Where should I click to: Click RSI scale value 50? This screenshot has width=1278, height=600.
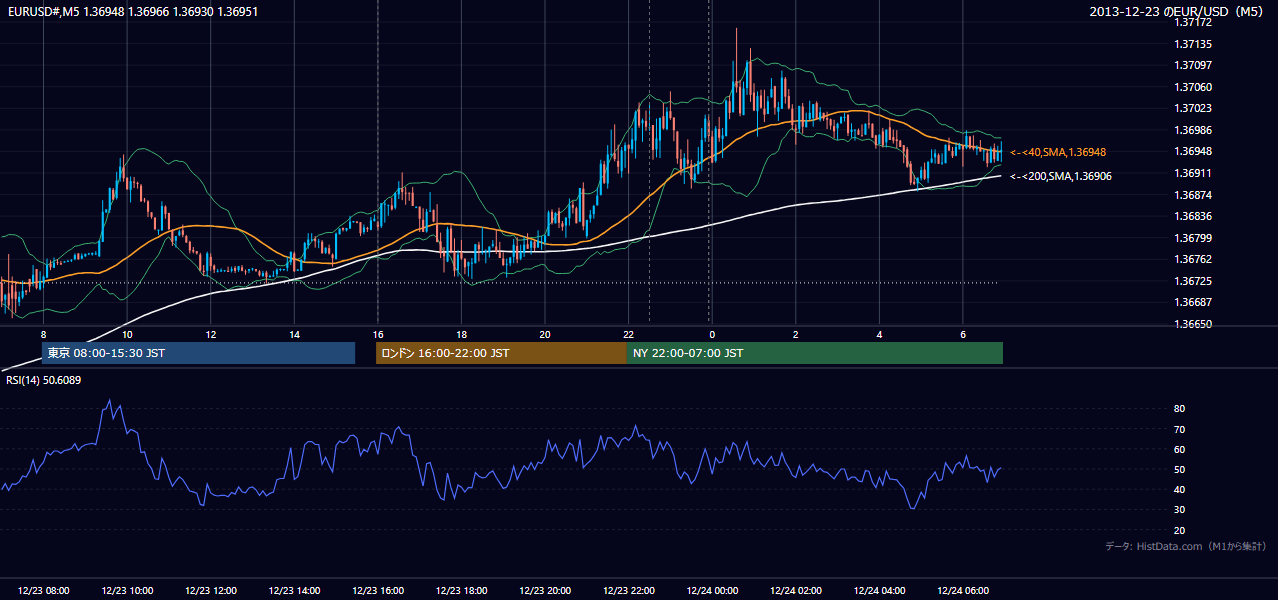[x=1180, y=470]
